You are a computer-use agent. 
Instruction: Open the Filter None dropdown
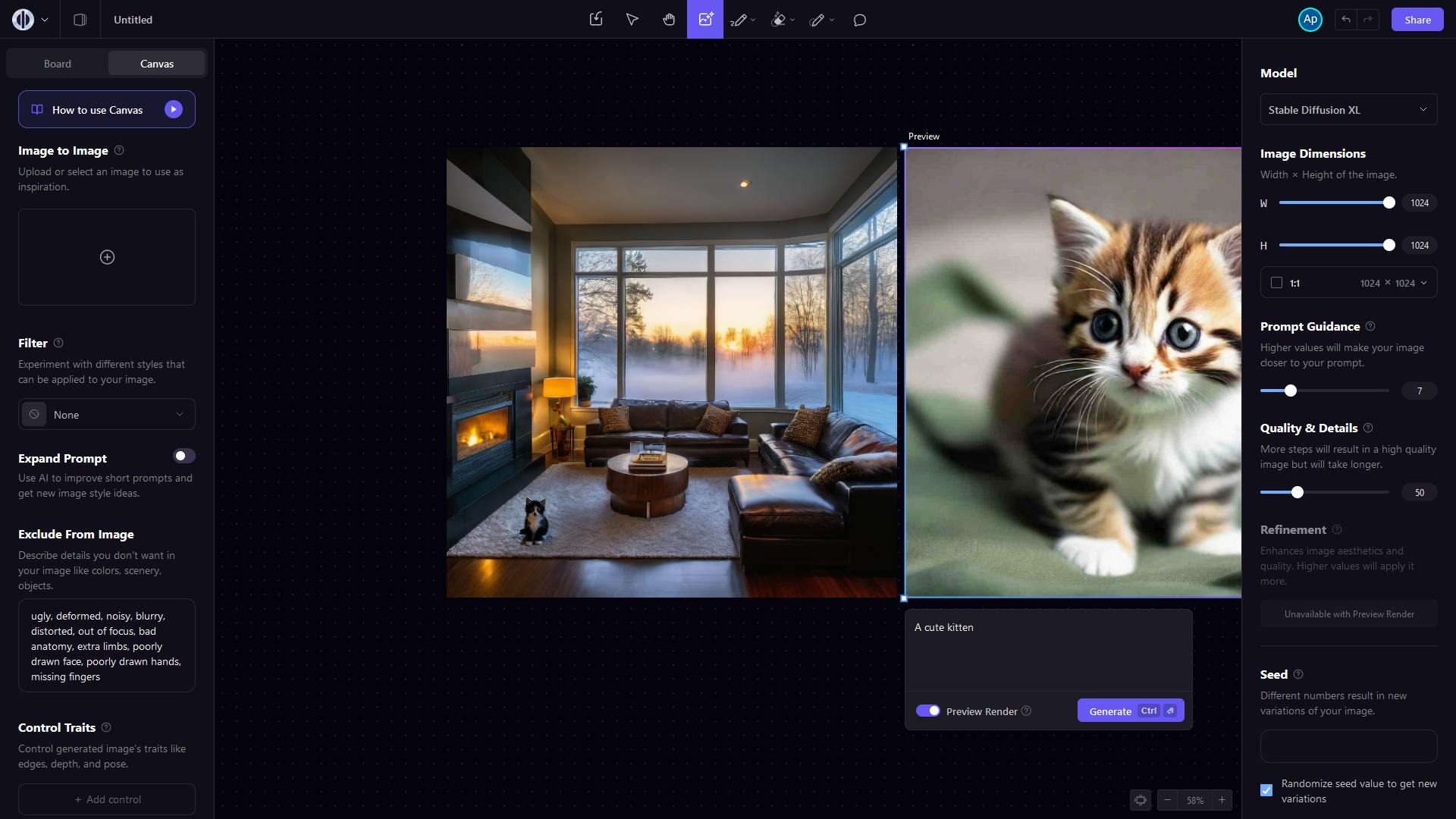(107, 415)
